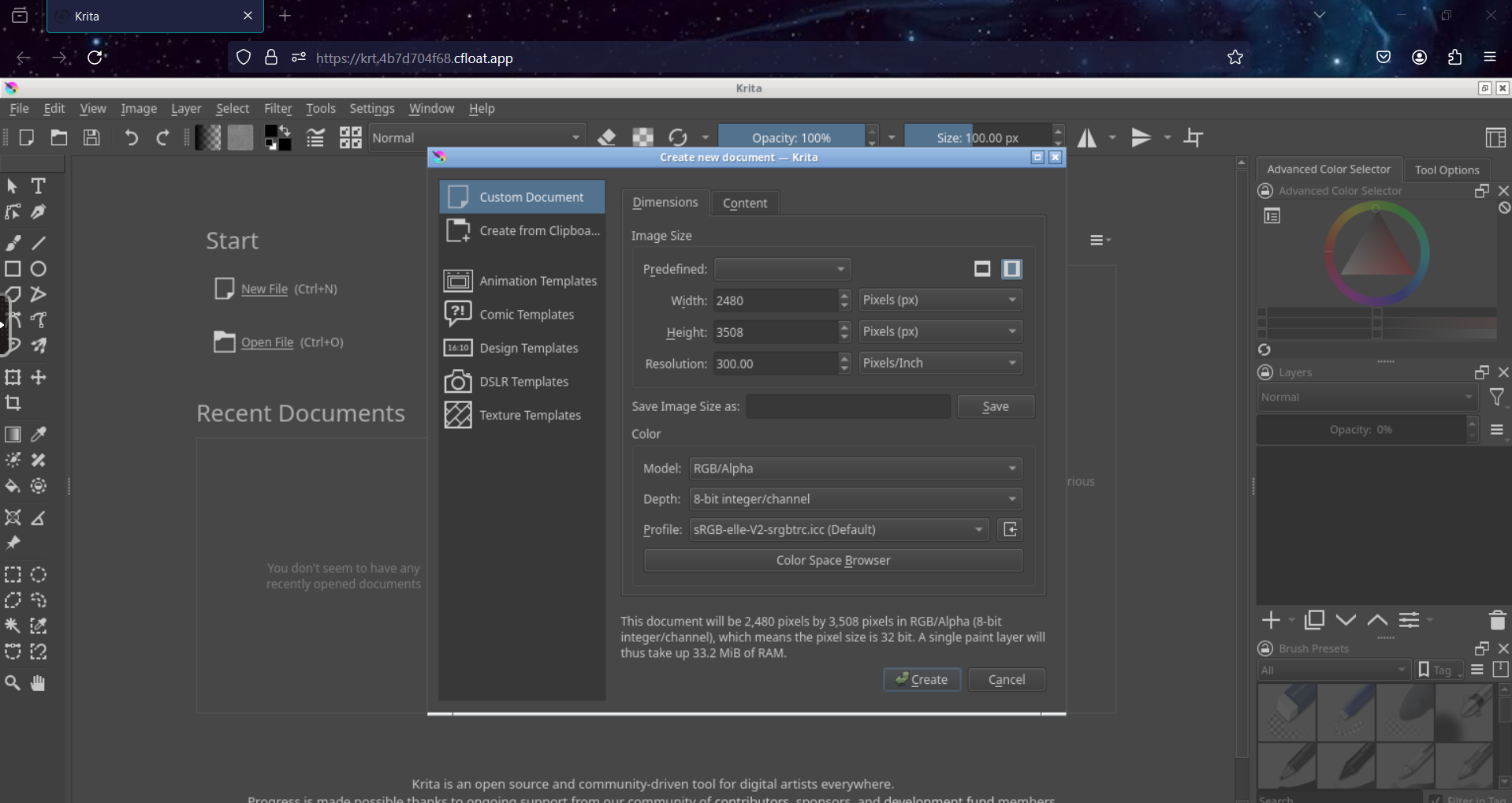This screenshot has width=1512, height=803.
Task: Click import profile icon beside Profile
Action: tap(1010, 529)
